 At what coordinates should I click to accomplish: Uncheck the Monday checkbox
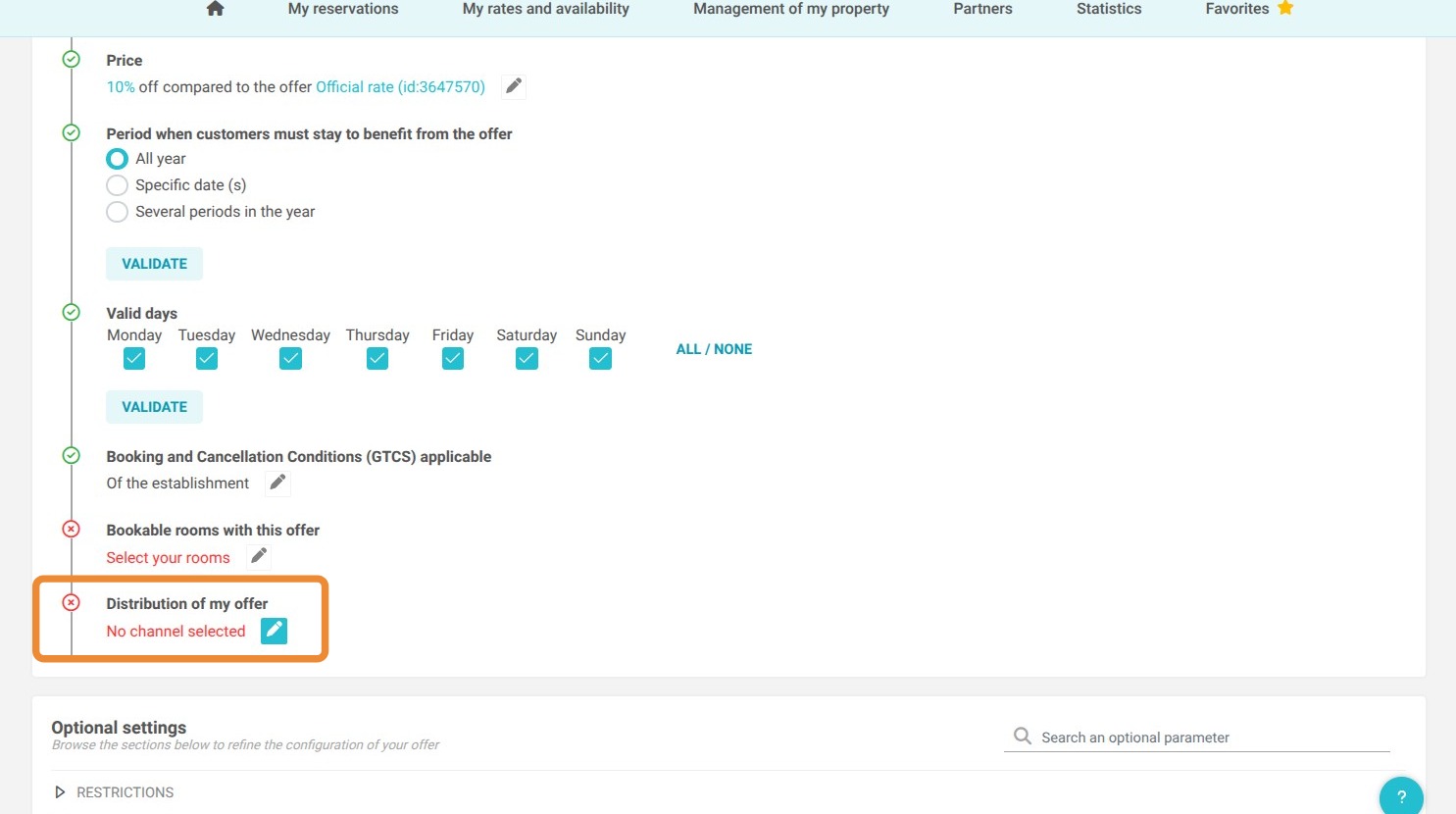point(134,359)
